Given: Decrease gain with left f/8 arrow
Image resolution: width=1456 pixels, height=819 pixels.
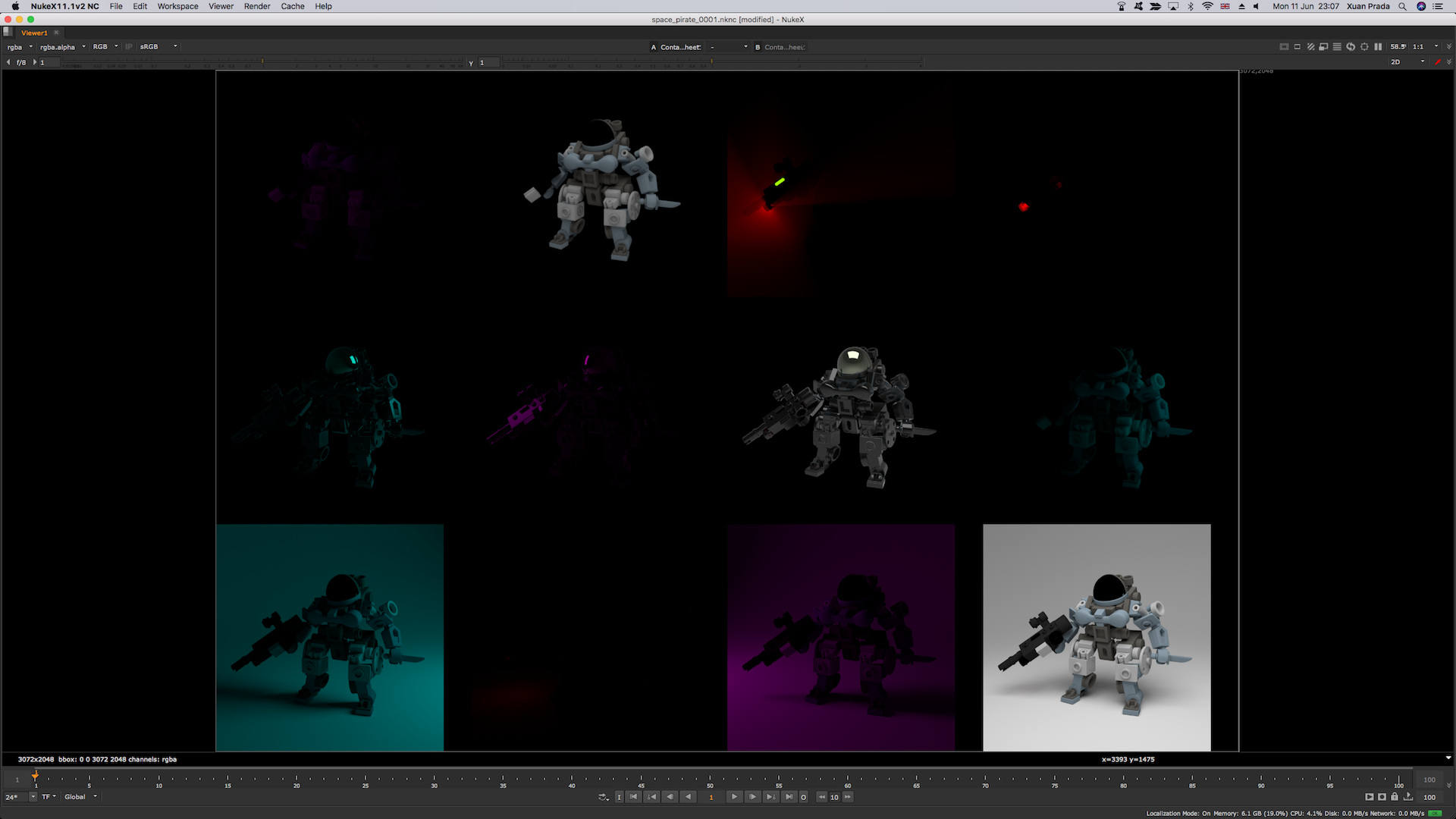Looking at the screenshot, I should pyautogui.click(x=8, y=62).
